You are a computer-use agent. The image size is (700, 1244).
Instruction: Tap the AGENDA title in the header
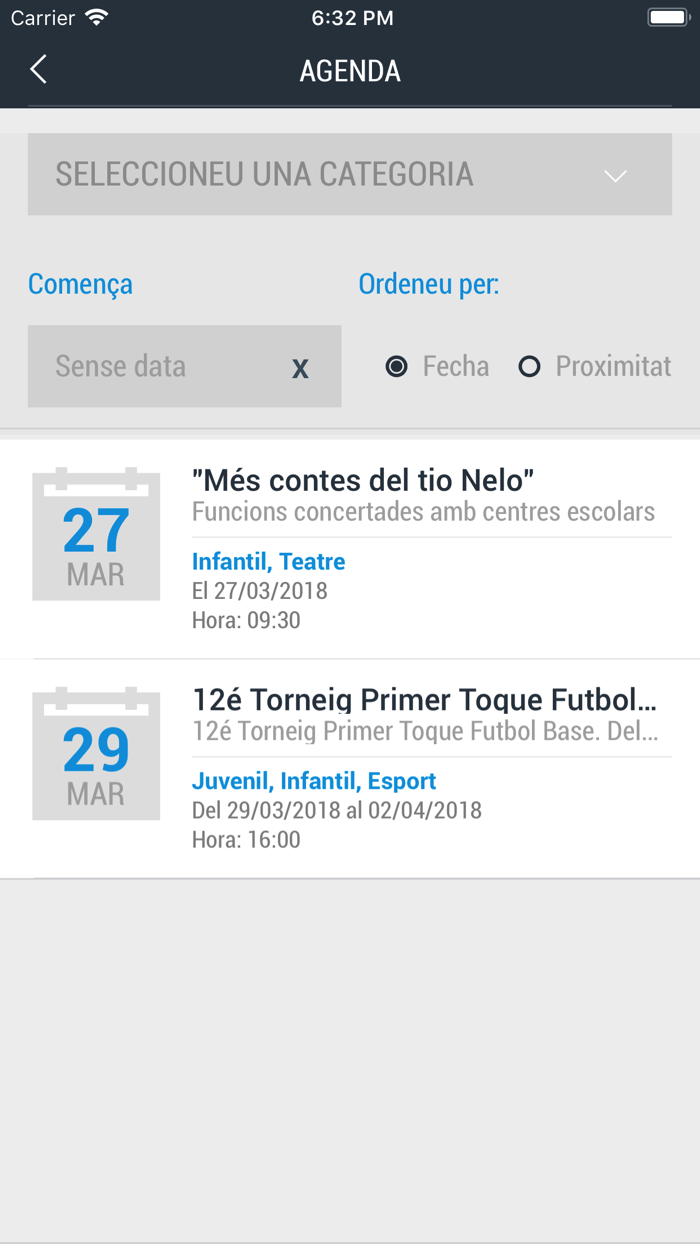pyautogui.click(x=349, y=70)
